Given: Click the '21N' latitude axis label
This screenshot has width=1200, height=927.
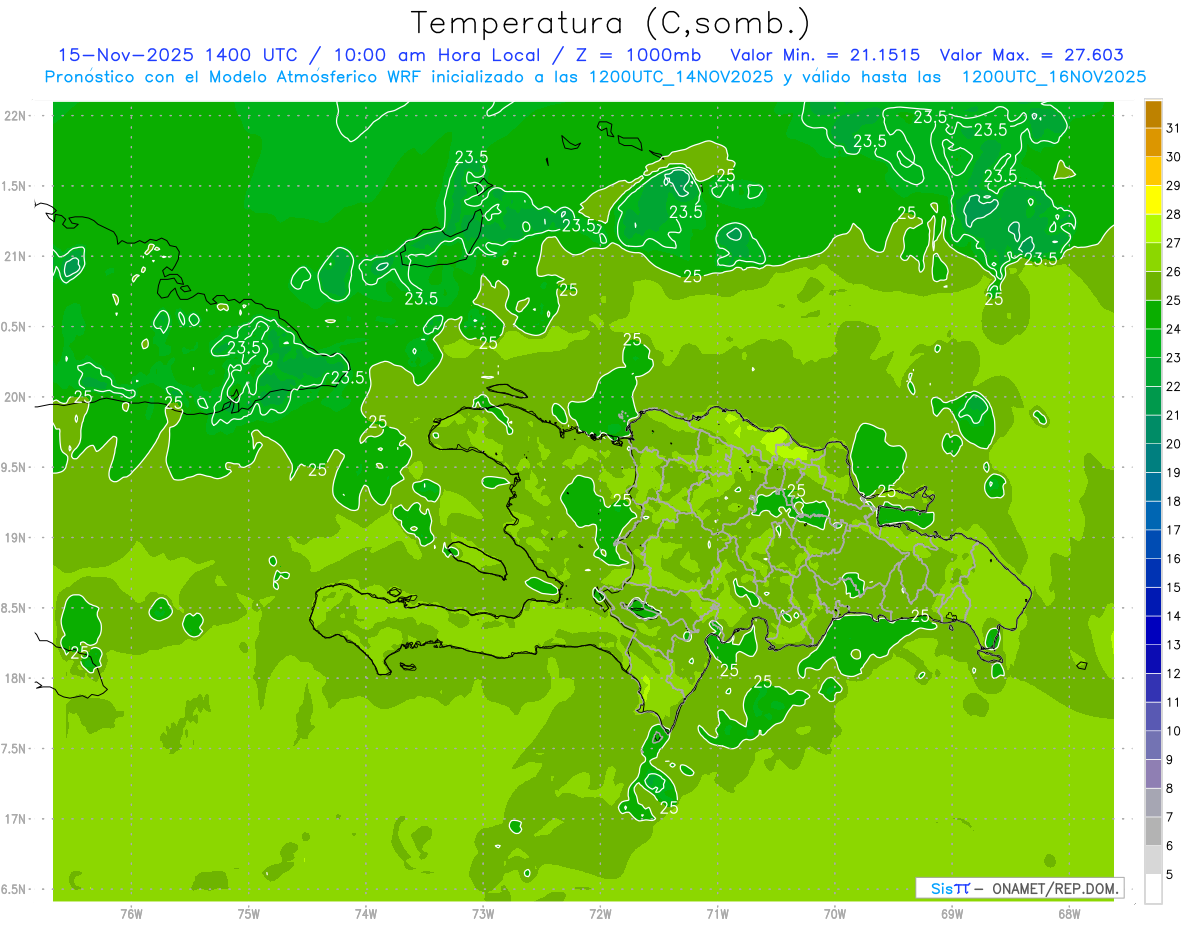Looking at the screenshot, I should [x=15, y=256].
